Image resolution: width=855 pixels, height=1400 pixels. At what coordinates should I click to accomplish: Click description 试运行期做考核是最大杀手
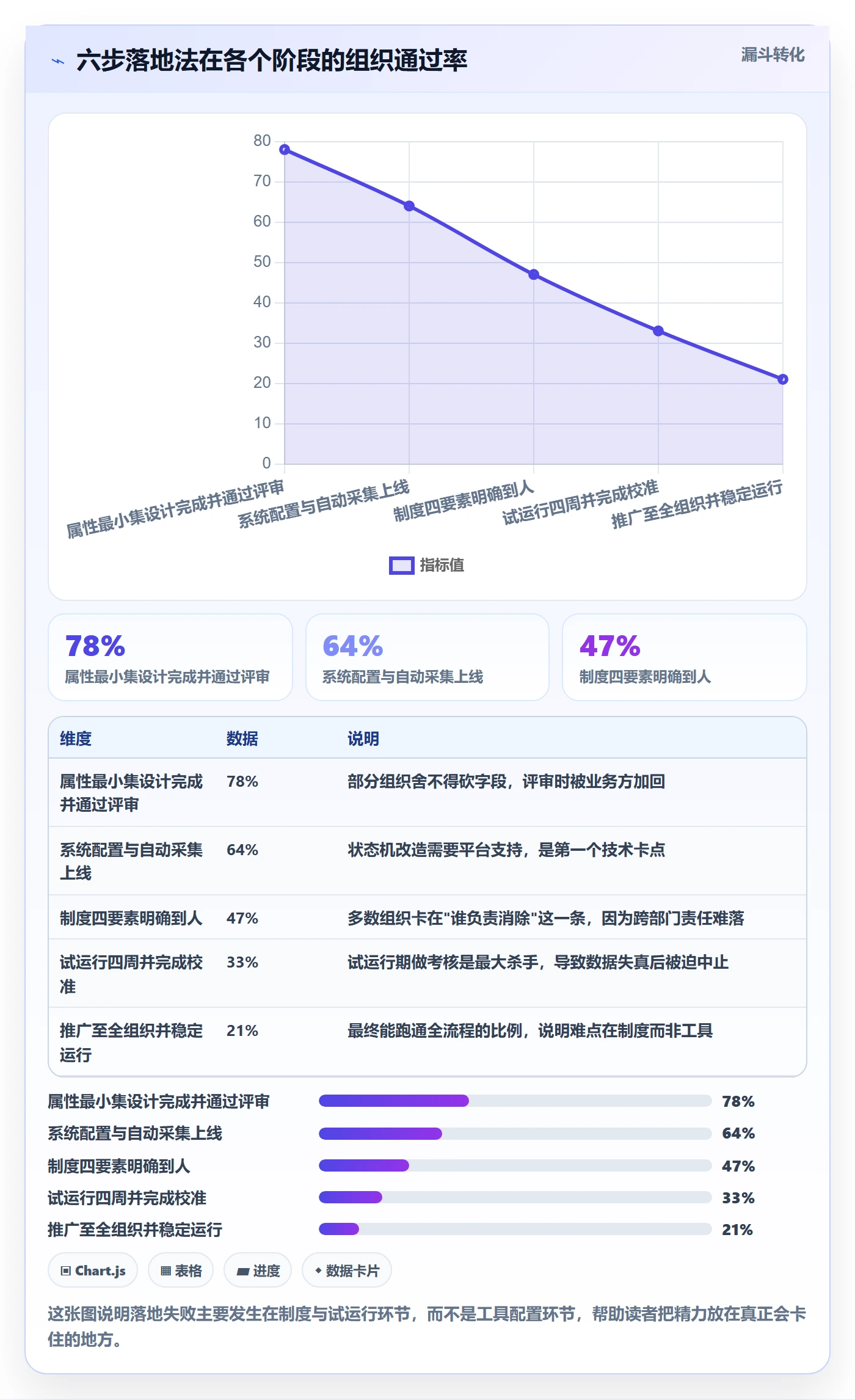(x=538, y=962)
